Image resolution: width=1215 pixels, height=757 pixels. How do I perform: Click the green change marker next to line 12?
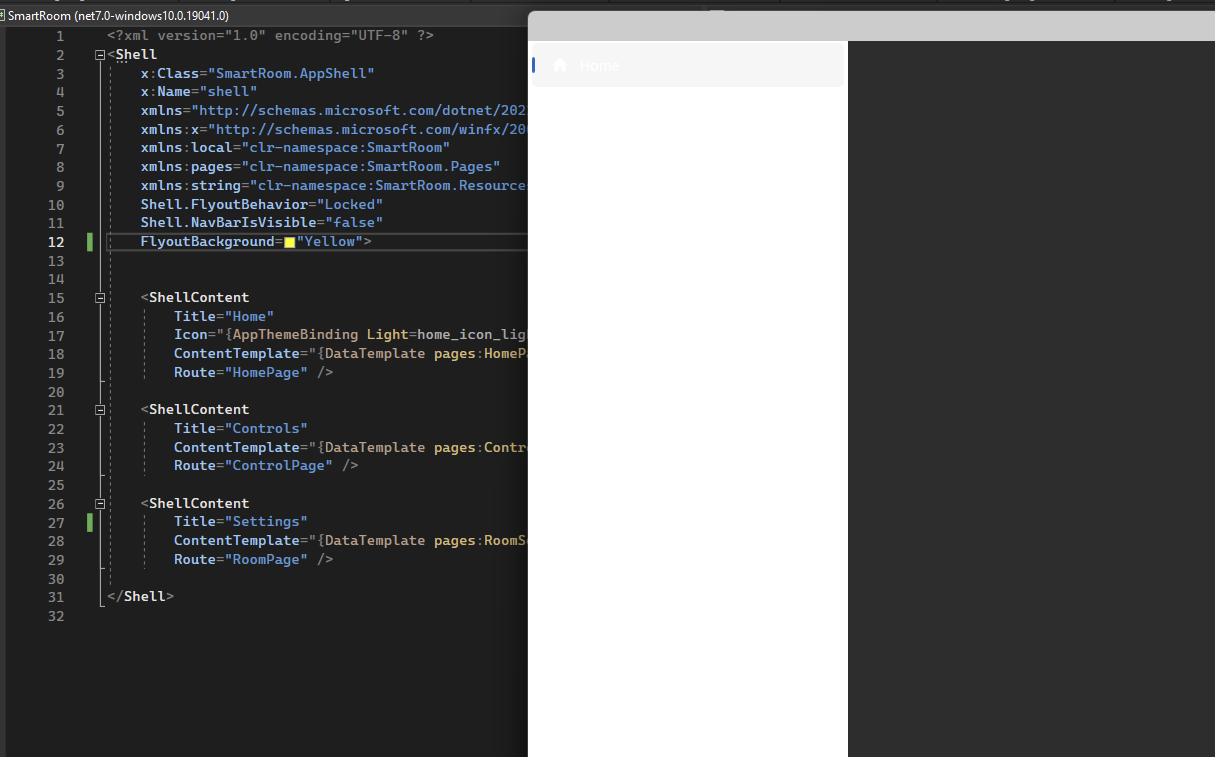(89, 241)
